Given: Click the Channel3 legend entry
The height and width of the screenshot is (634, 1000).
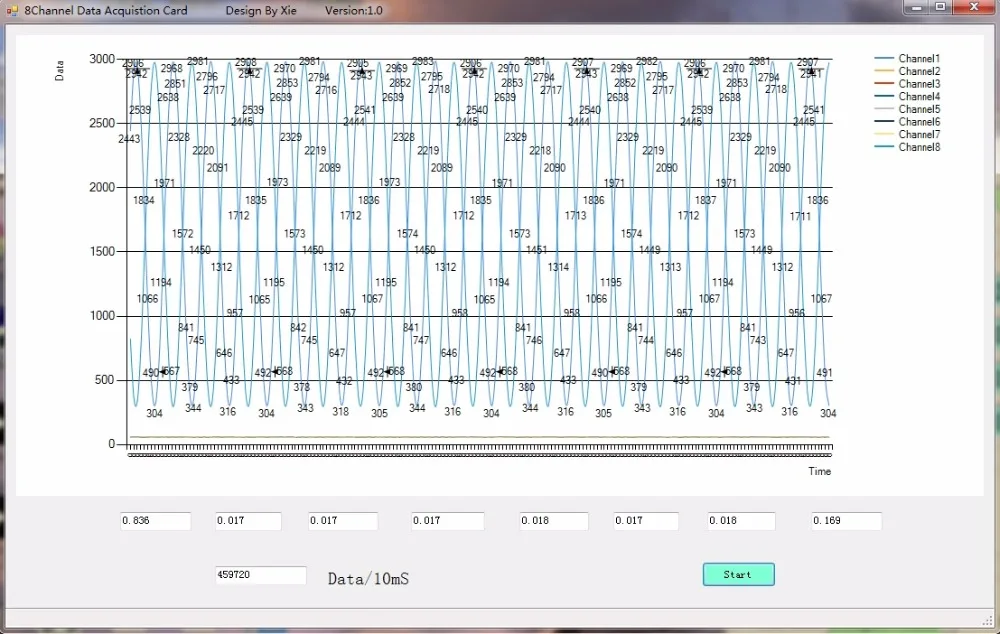Looking at the screenshot, I should pyautogui.click(x=907, y=84).
